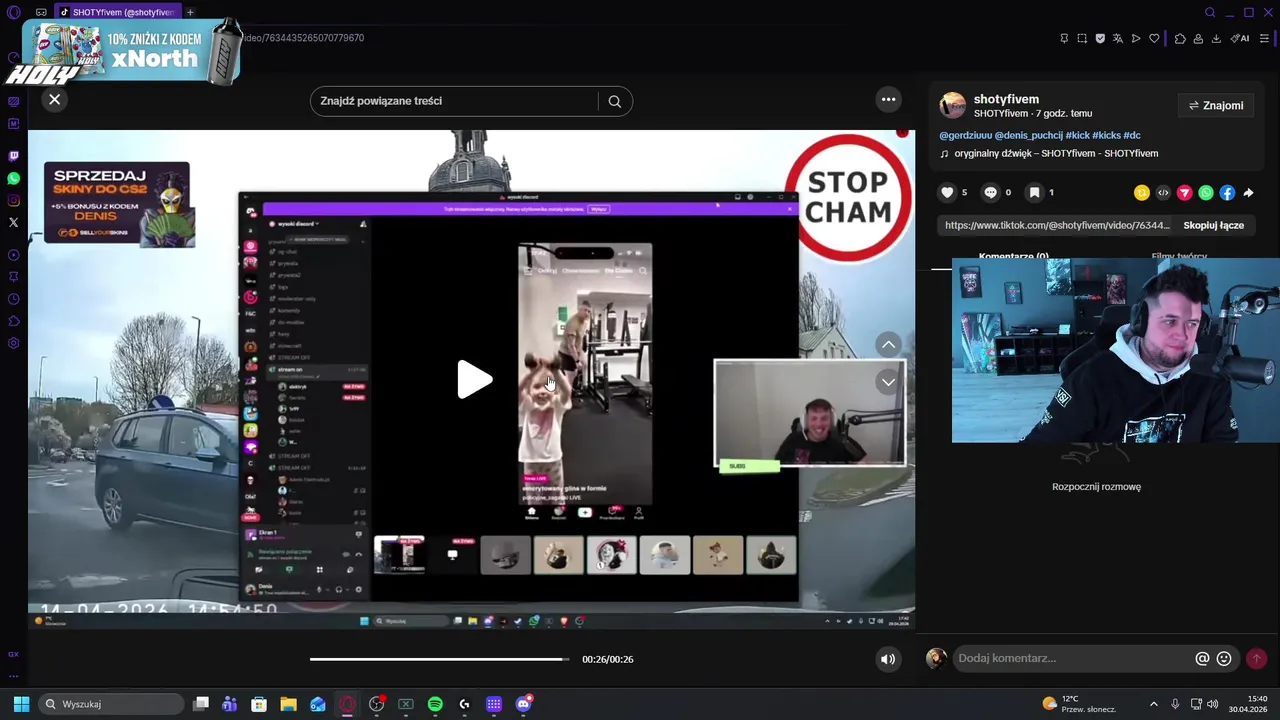
Task: Open the @gerdziuuu mention
Action: (965, 135)
